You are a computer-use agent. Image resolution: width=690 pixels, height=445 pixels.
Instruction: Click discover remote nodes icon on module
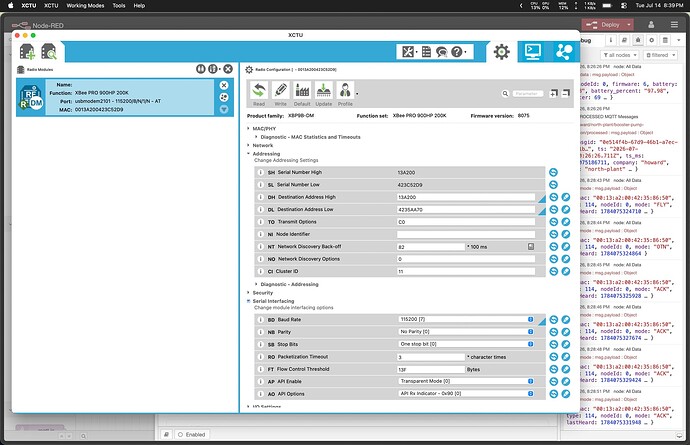click(x=224, y=97)
